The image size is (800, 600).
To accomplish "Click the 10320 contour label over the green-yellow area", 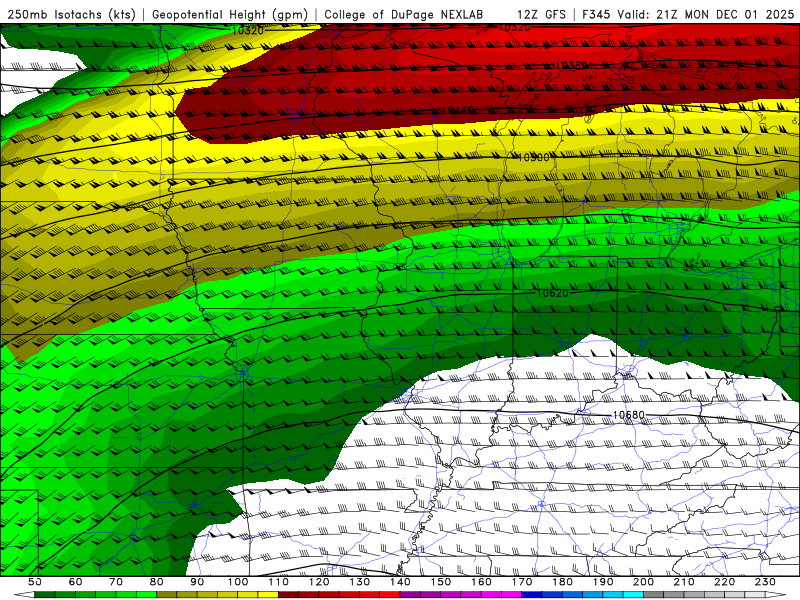I will tap(247, 30).
